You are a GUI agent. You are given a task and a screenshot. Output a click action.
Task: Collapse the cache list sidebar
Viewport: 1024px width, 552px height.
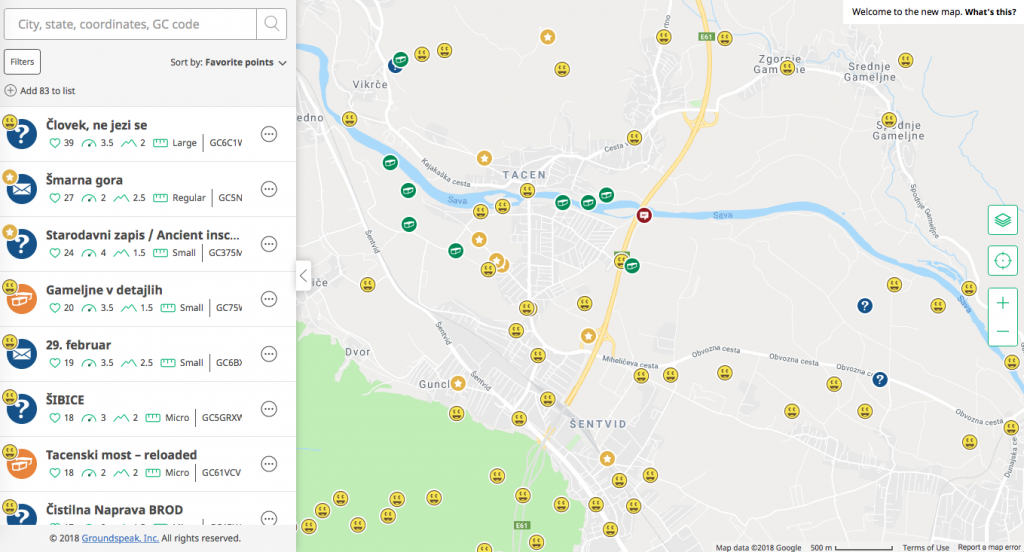pos(302,276)
